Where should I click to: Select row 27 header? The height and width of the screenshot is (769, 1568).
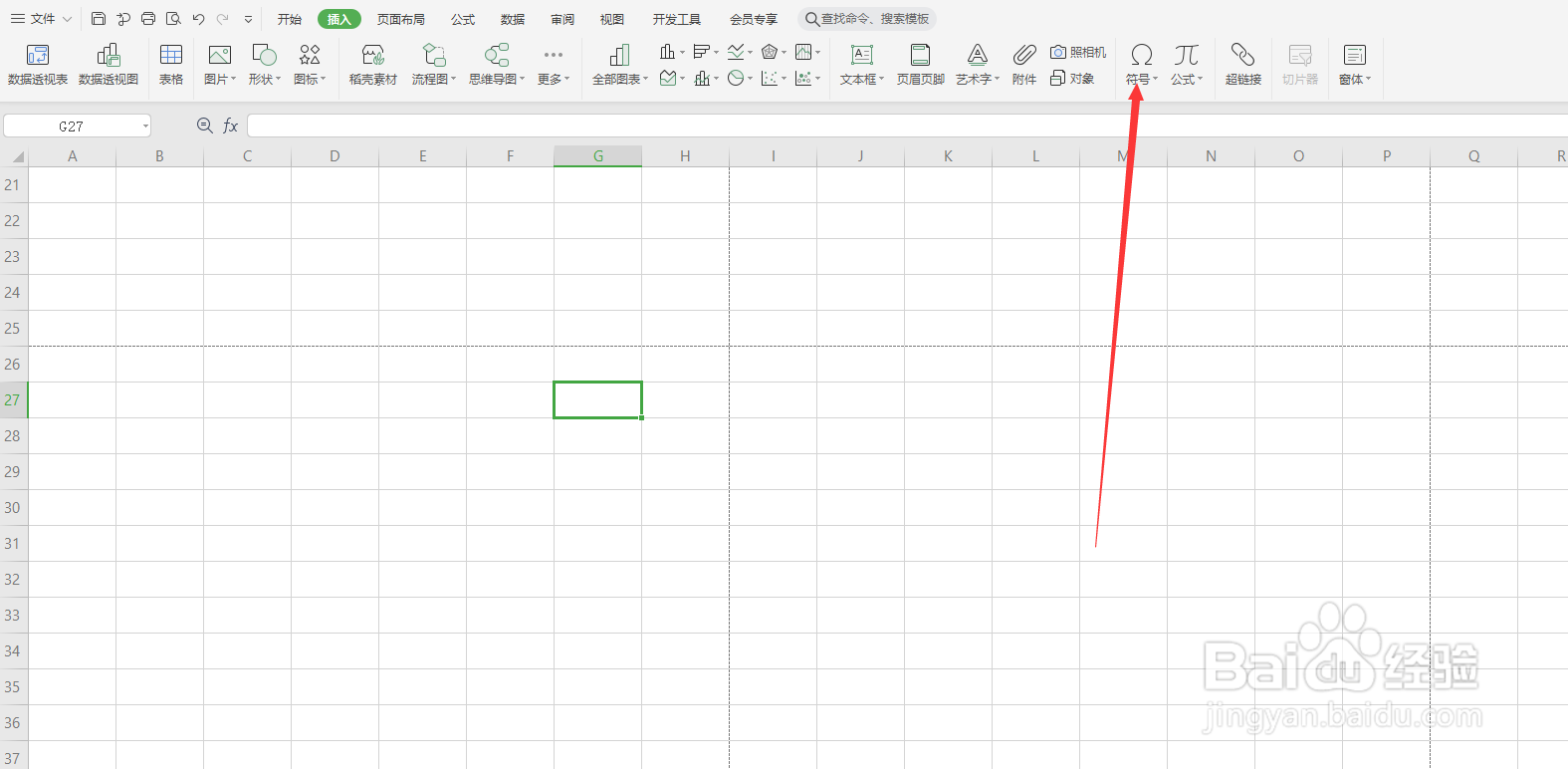pos(13,400)
